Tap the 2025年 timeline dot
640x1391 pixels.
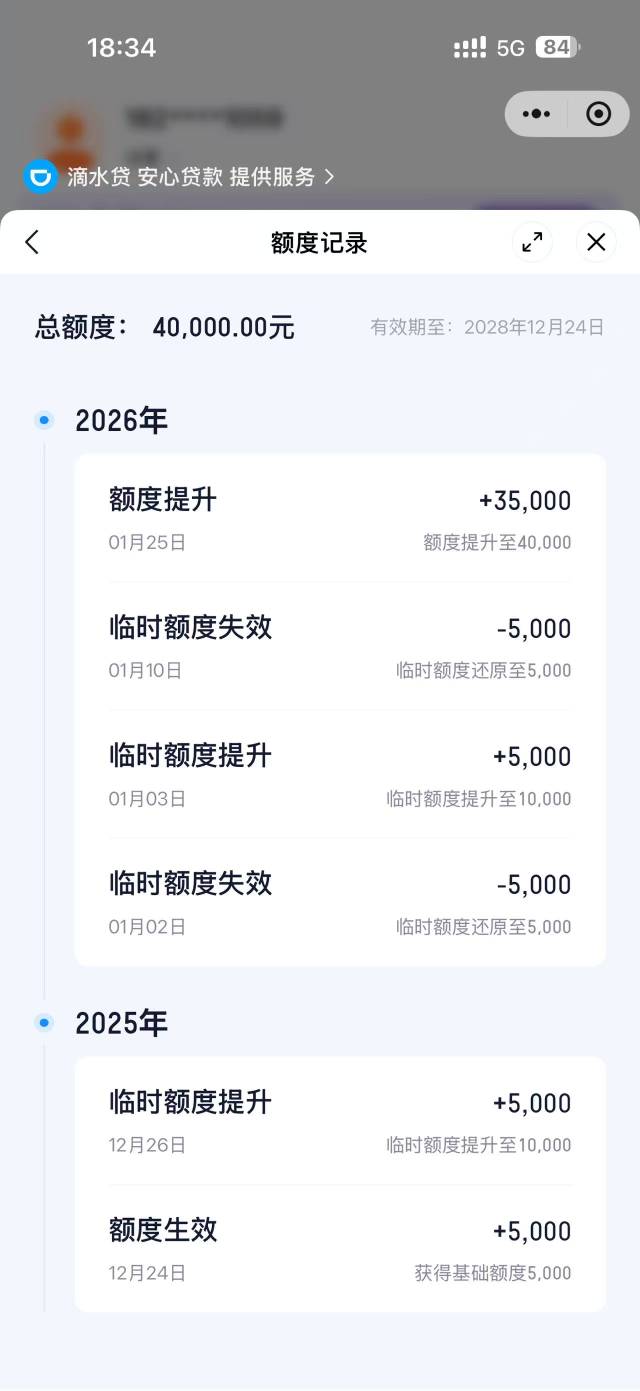click(43, 1023)
